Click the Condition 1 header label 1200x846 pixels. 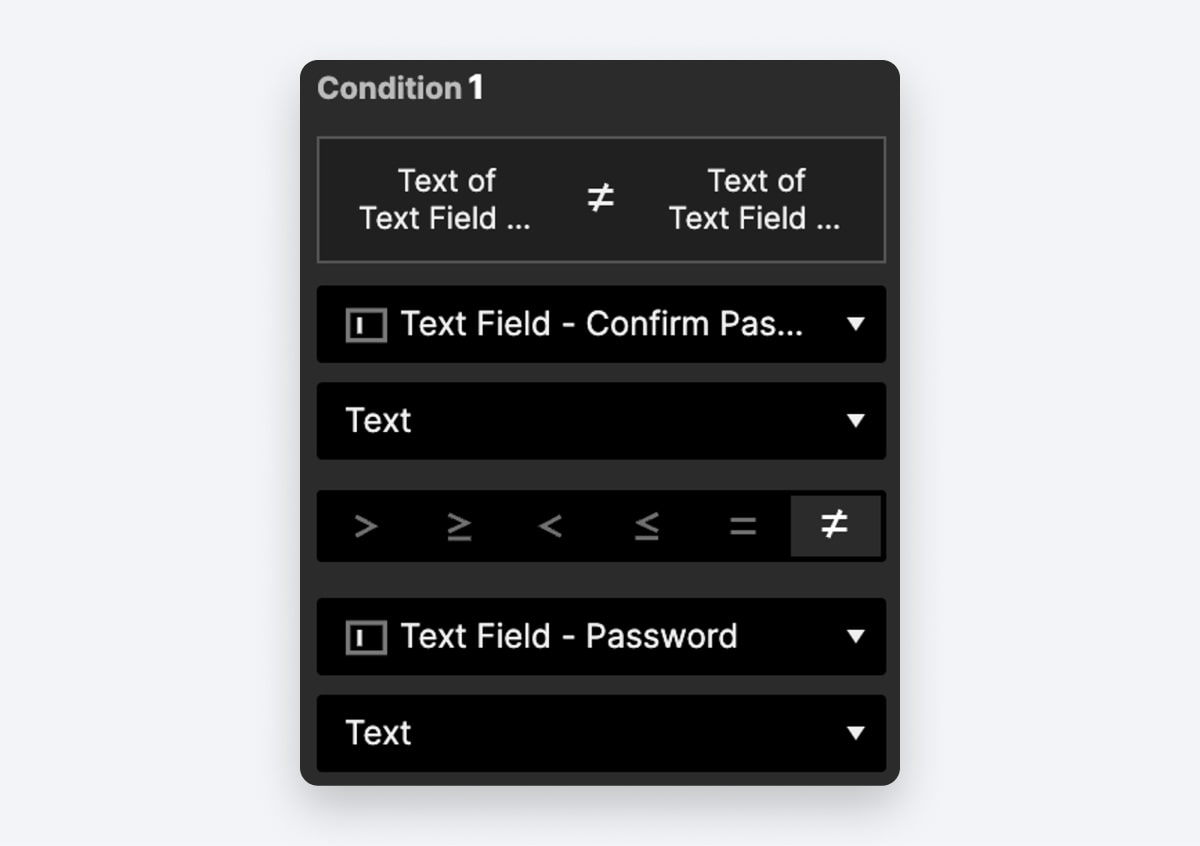coord(399,88)
